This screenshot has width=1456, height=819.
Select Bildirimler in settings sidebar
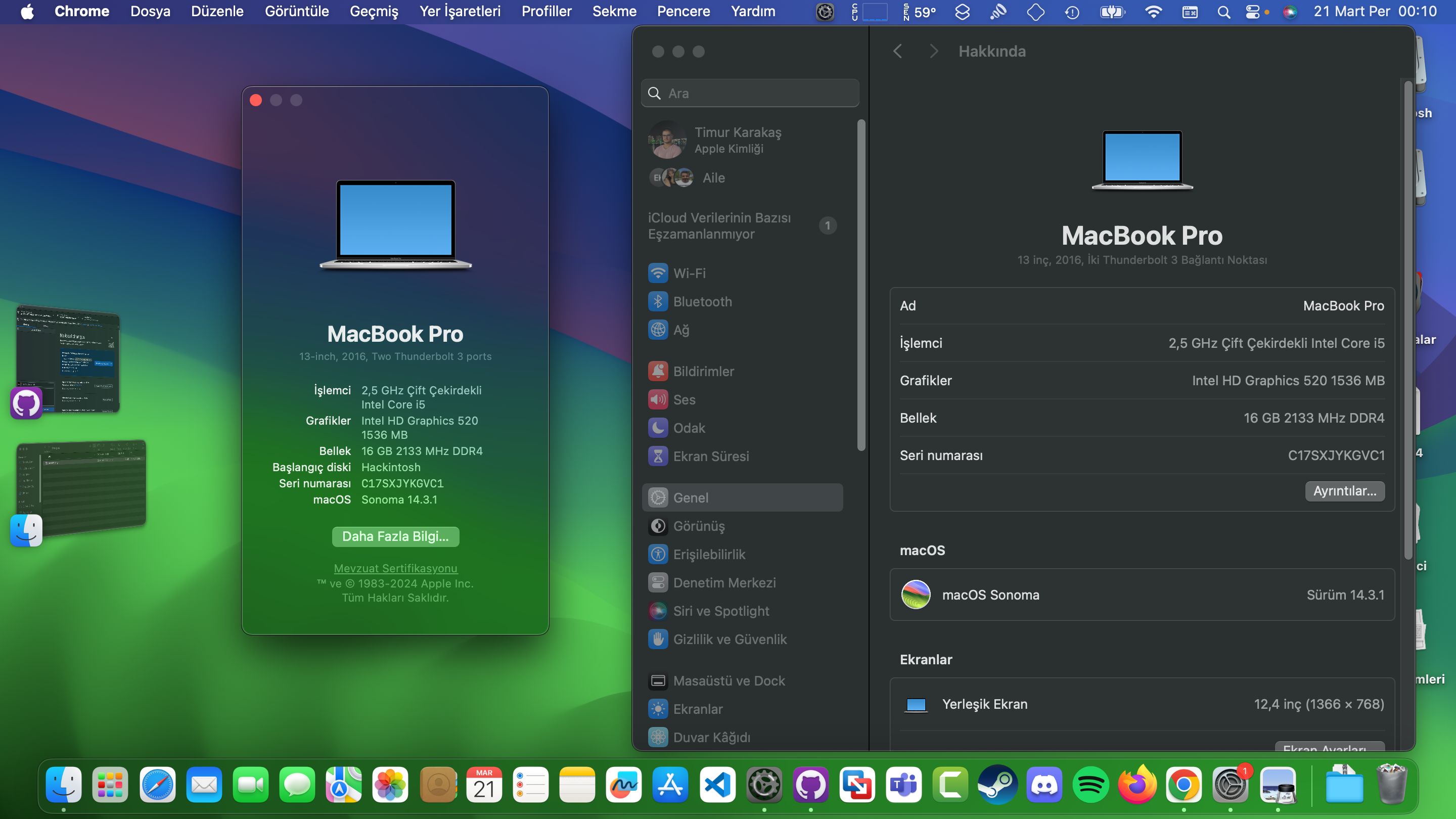point(703,372)
